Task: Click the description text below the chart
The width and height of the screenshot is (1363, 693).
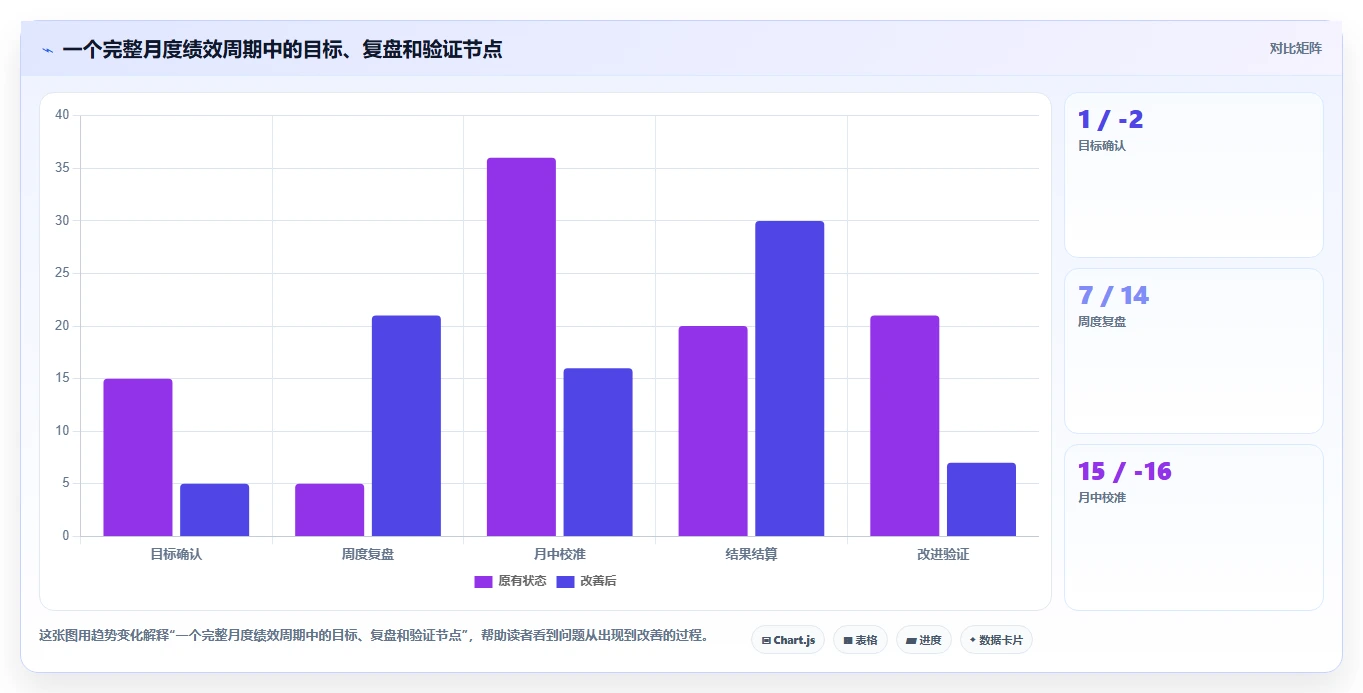Action: (x=374, y=635)
